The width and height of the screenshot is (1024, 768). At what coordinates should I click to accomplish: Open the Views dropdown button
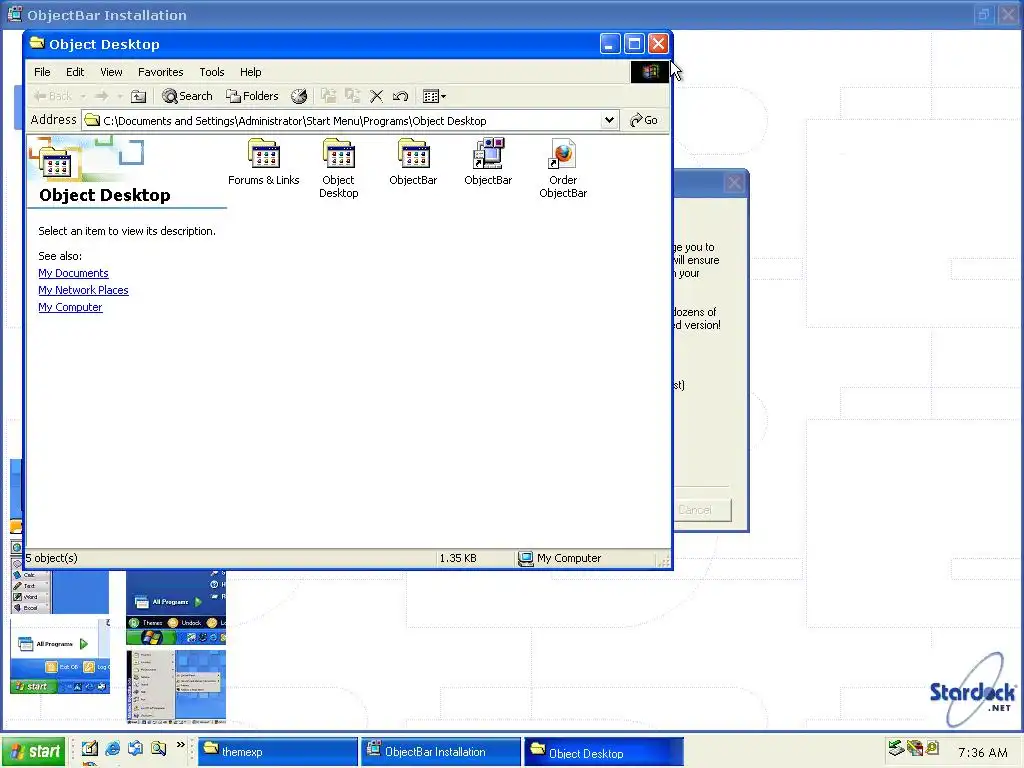click(x=434, y=97)
